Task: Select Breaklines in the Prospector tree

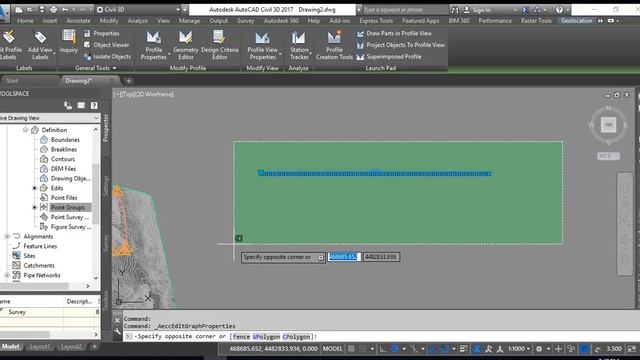Action: 64,149
